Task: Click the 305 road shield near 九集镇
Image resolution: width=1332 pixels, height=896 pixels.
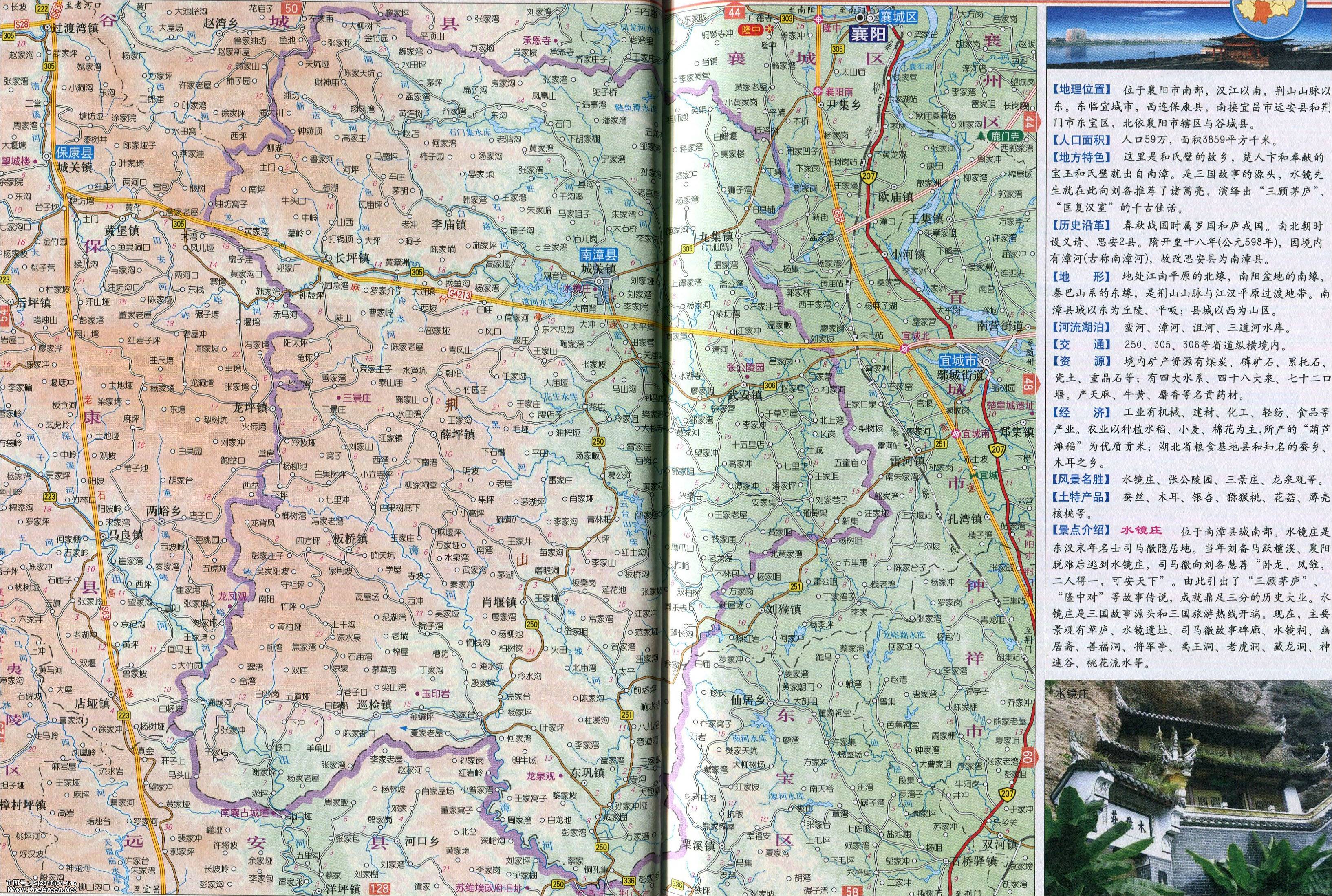Action: (687, 248)
